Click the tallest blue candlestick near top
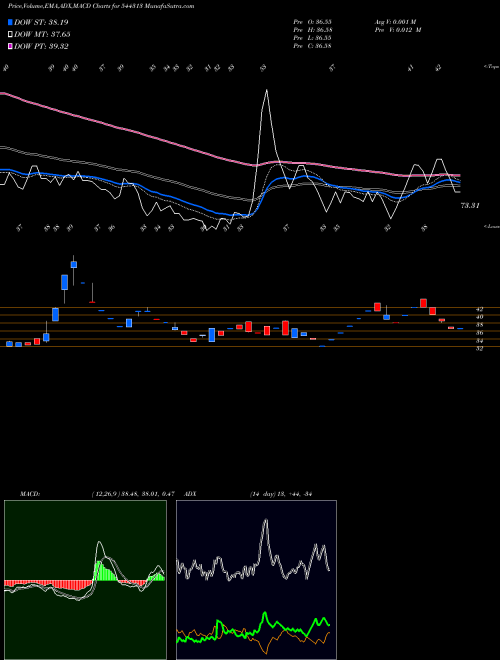500x660 pixels. 64,282
